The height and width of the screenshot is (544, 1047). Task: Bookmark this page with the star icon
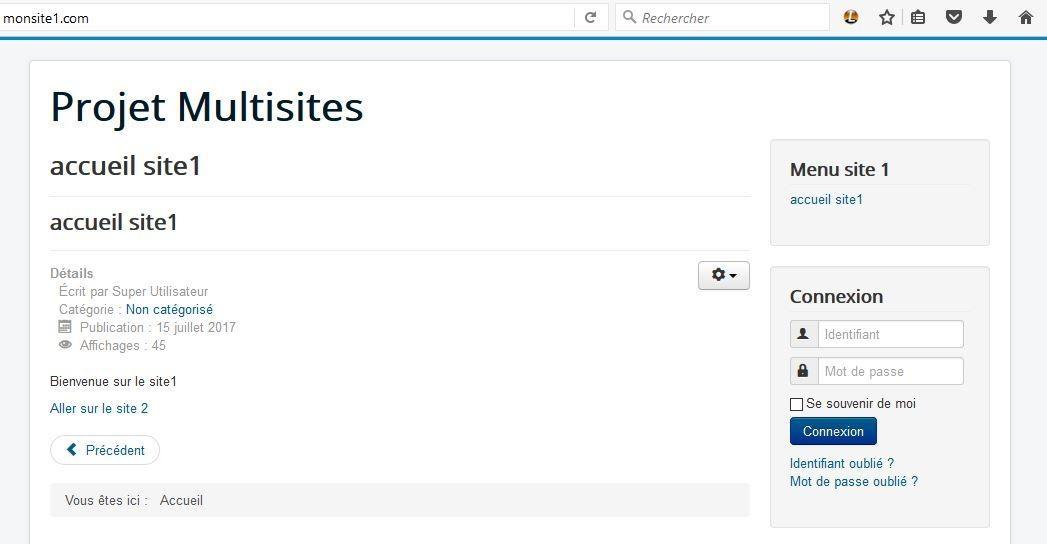(x=887, y=17)
